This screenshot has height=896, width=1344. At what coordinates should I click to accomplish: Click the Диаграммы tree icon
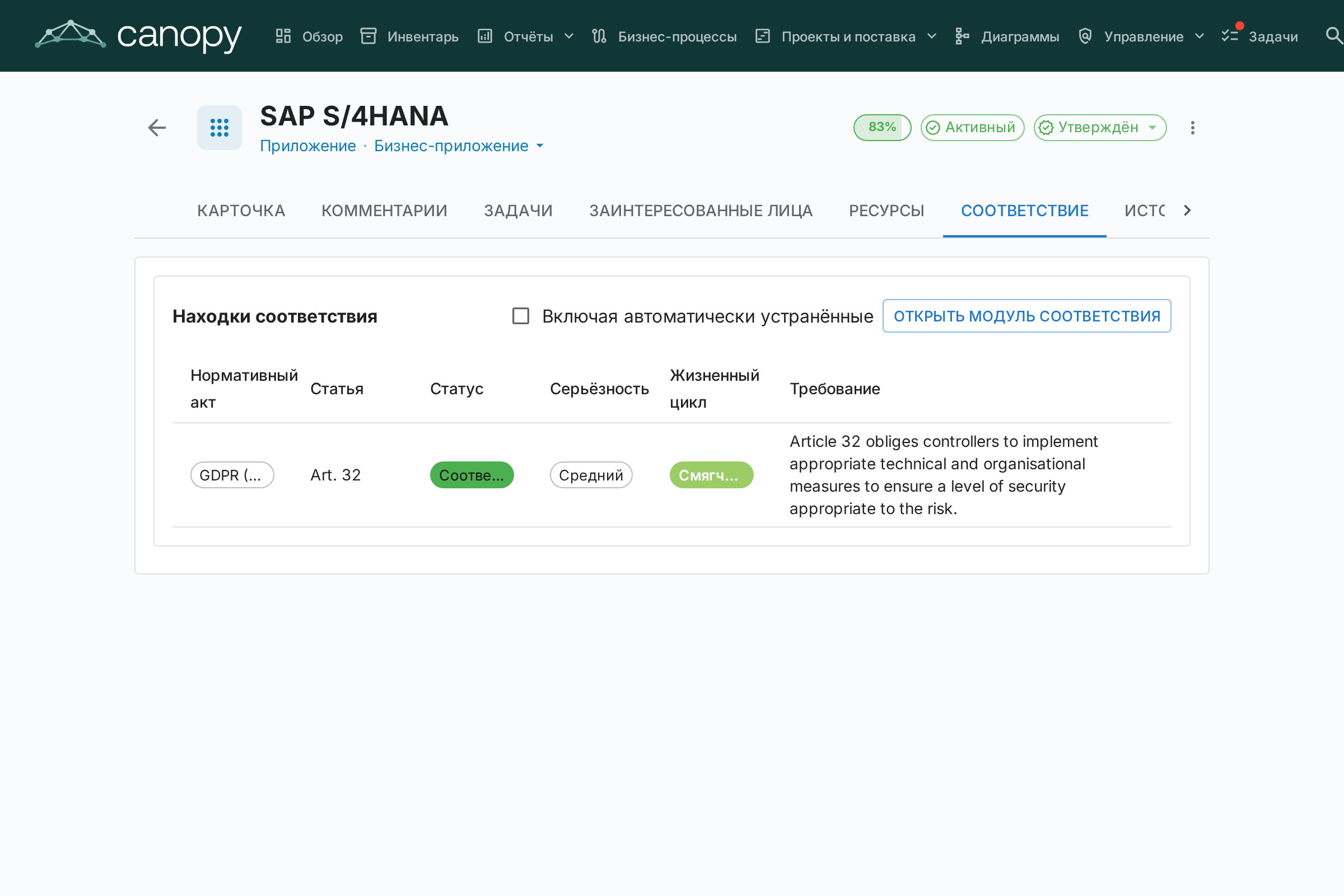(962, 36)
